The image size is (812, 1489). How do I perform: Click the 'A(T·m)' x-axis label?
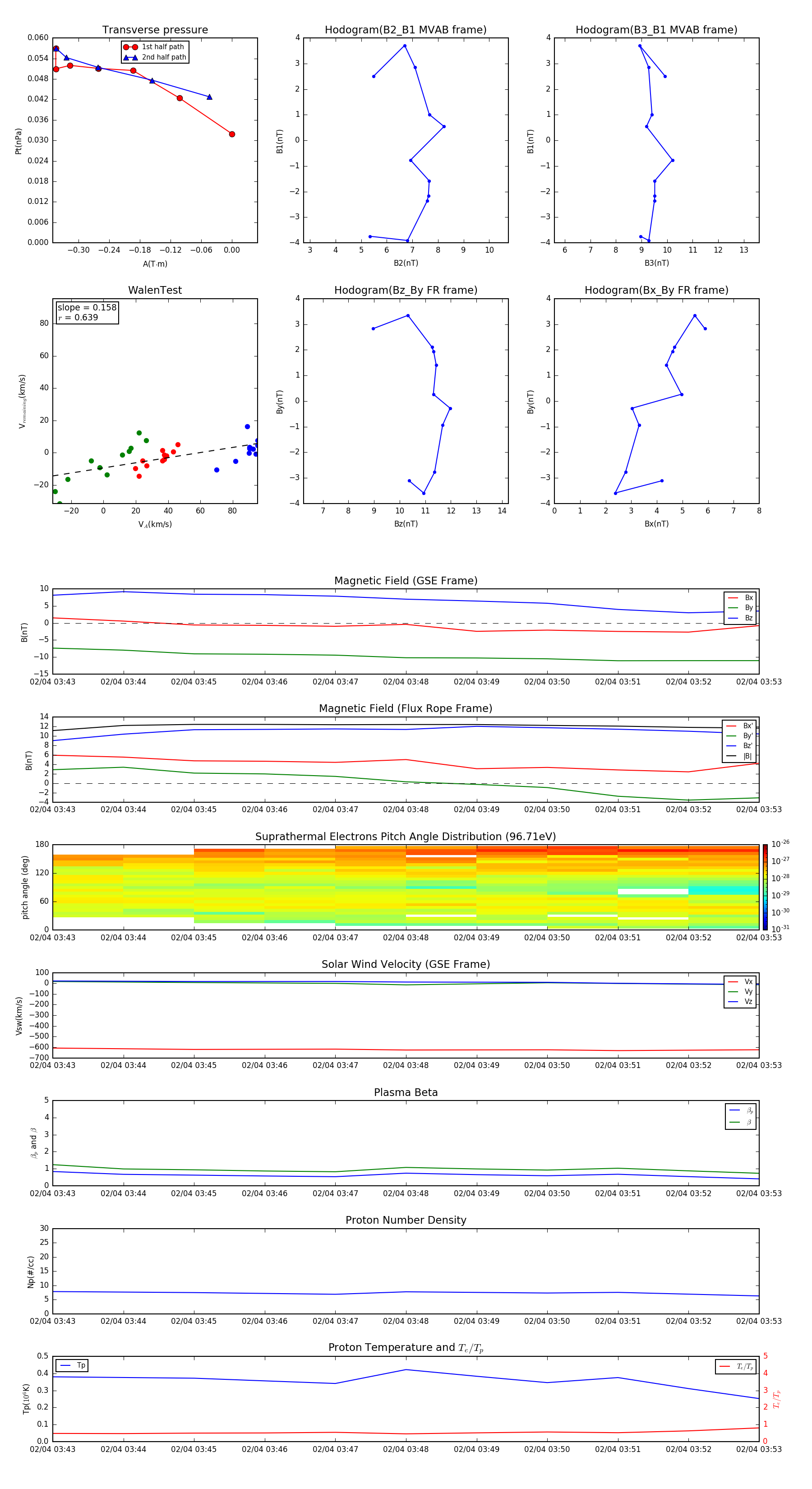[155, 264]
